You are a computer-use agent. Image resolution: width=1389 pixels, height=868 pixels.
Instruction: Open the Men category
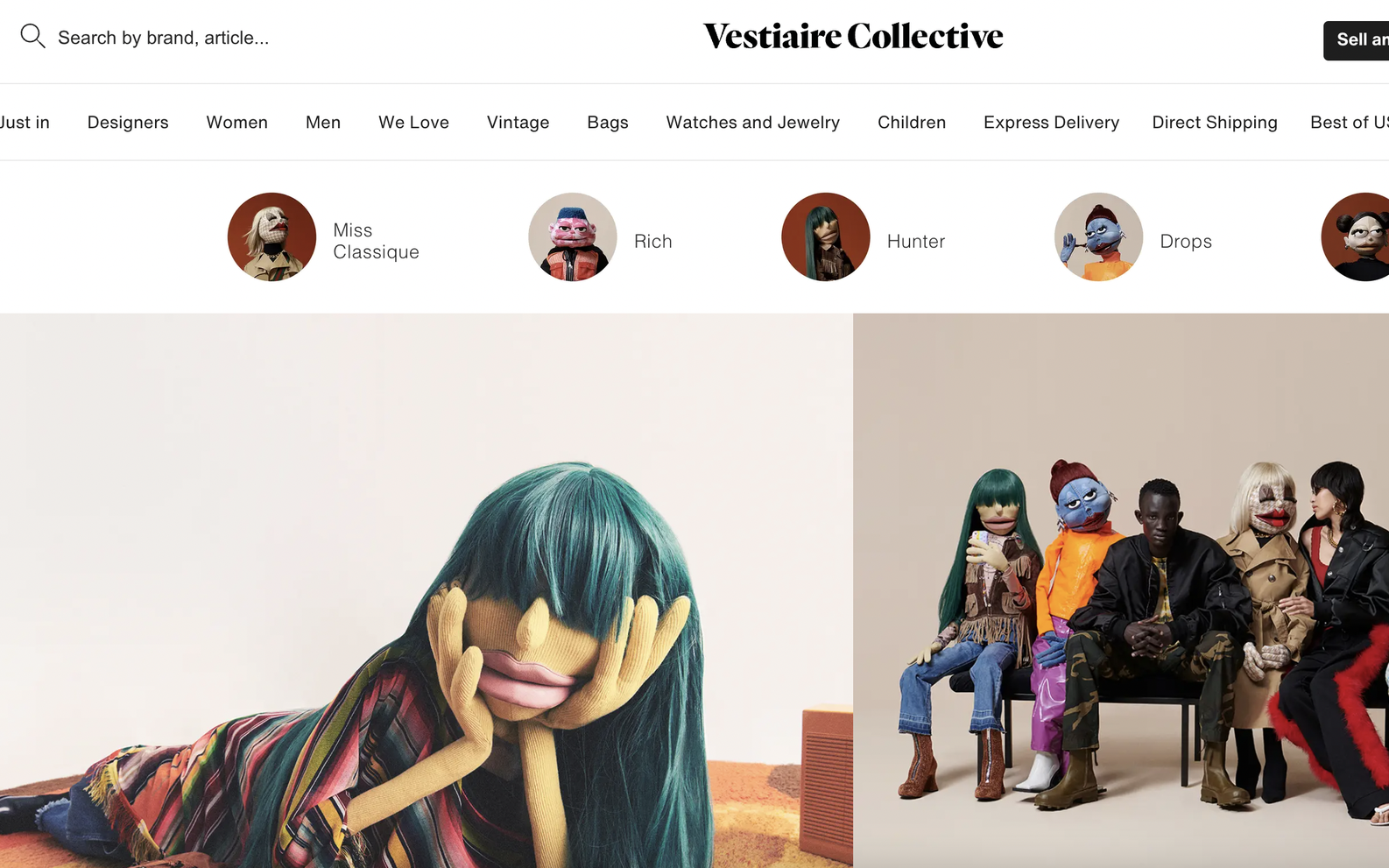tap(323, 123)
